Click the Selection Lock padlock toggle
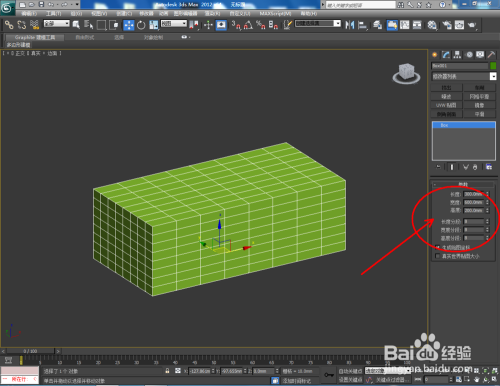Viewport: 500px width, 386px height. 167,371
